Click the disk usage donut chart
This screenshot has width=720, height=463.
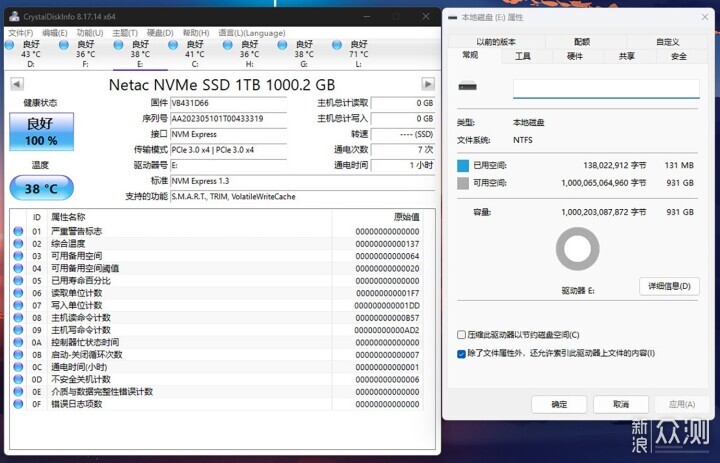click(x=577, y=249)
